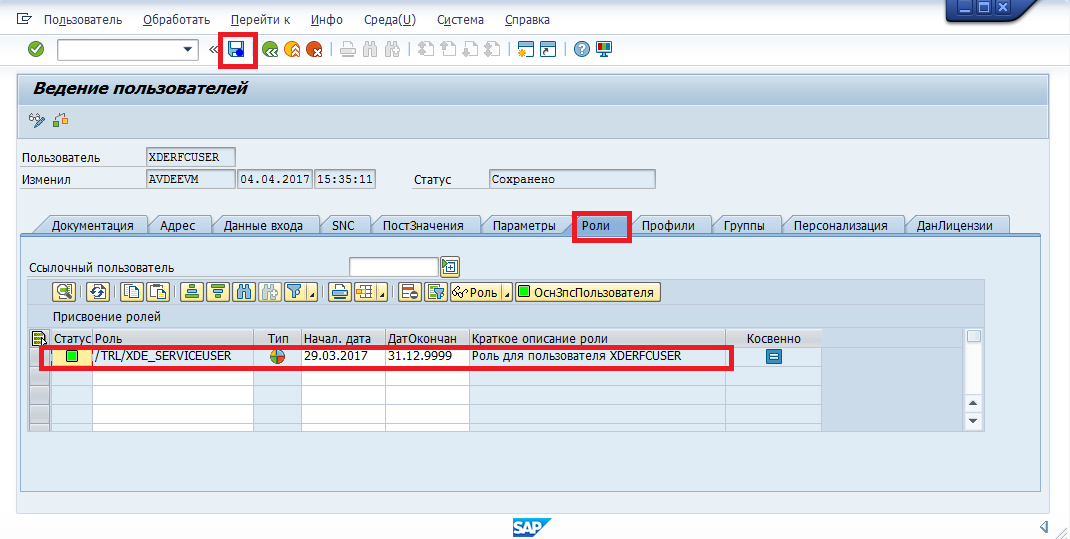The width and height of the screenshot is (1070, 539).
Task: Click the Тип pie-chart icon of role
Action: click(x=277, y=357)
